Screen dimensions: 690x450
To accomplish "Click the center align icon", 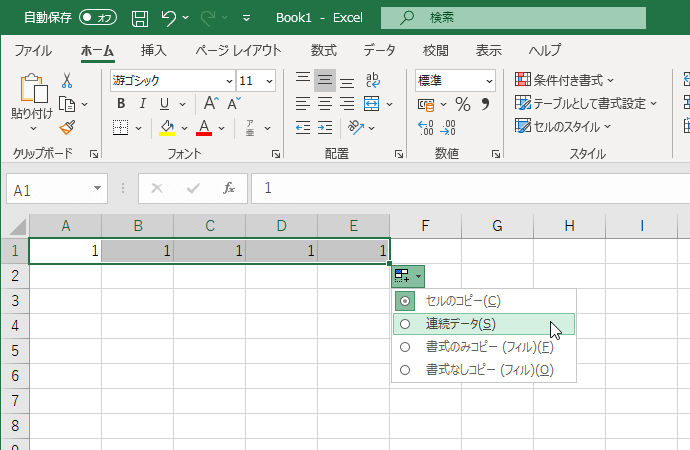I will click(324, 103).
